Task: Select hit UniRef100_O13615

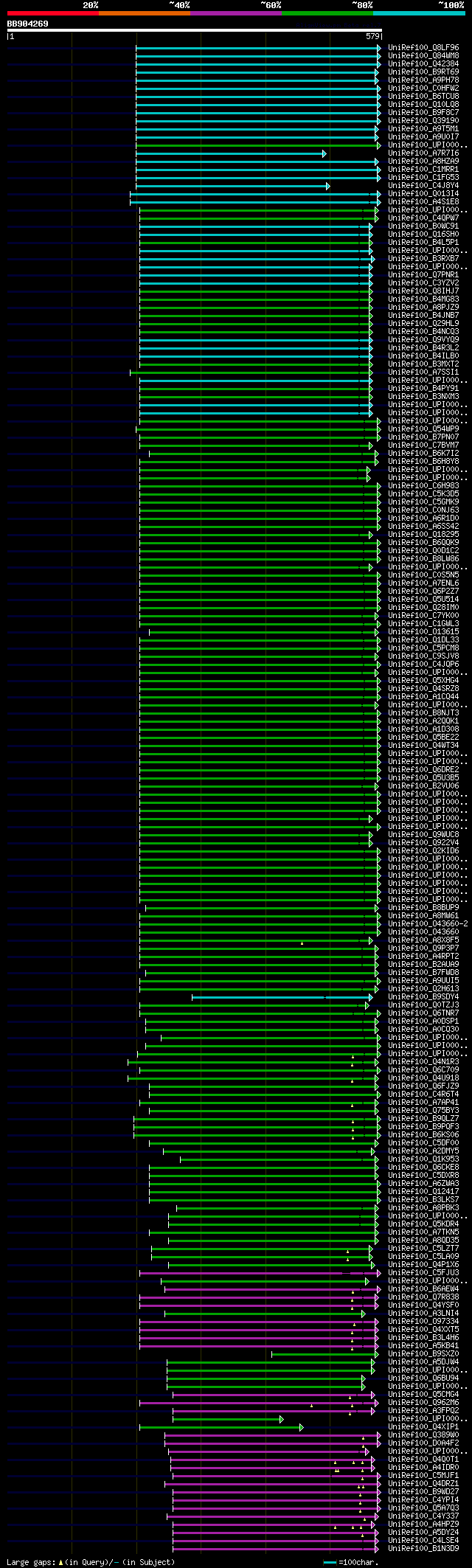Action: click(423, 631)
